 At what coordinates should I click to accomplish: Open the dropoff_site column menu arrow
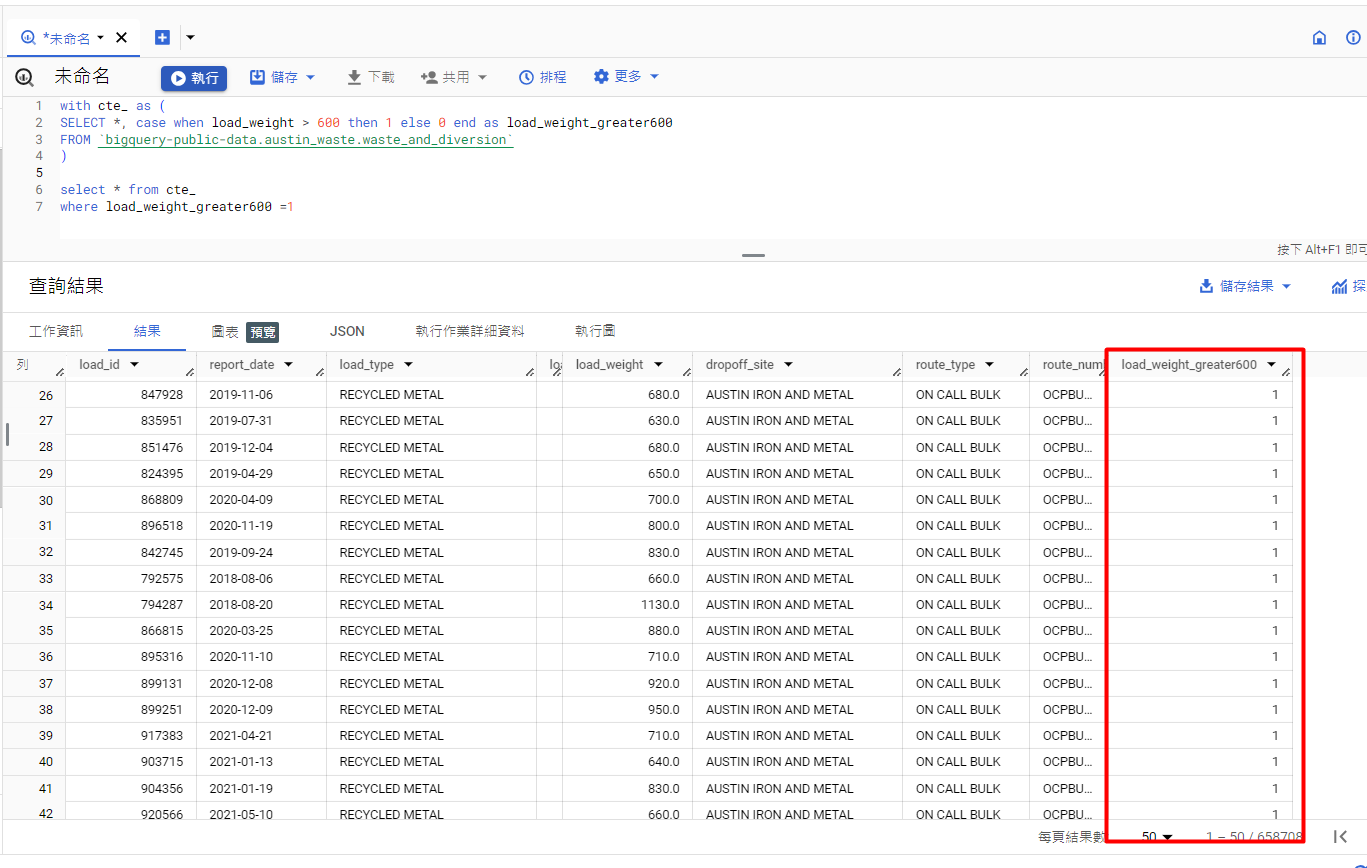[x=788, y=365]
